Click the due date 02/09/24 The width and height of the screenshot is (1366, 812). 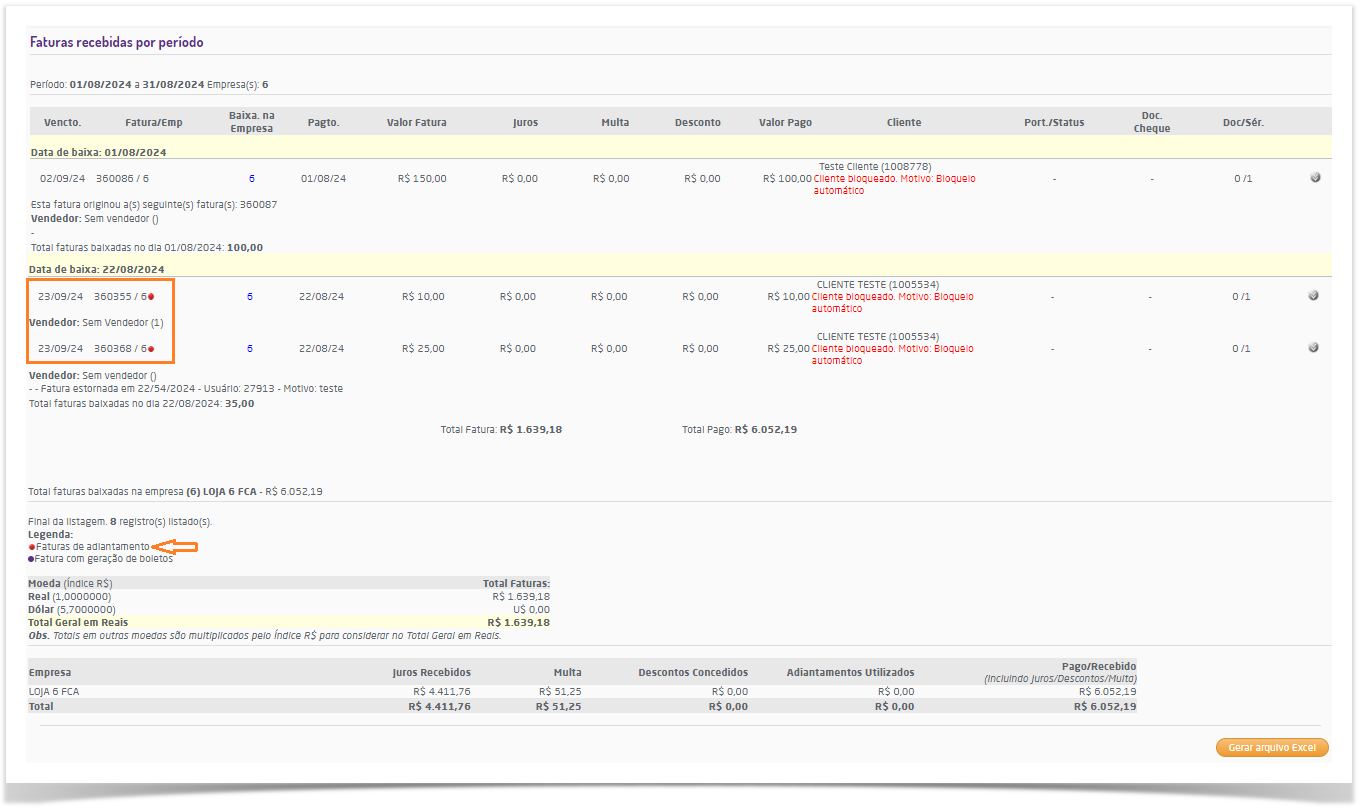[63, 178]
